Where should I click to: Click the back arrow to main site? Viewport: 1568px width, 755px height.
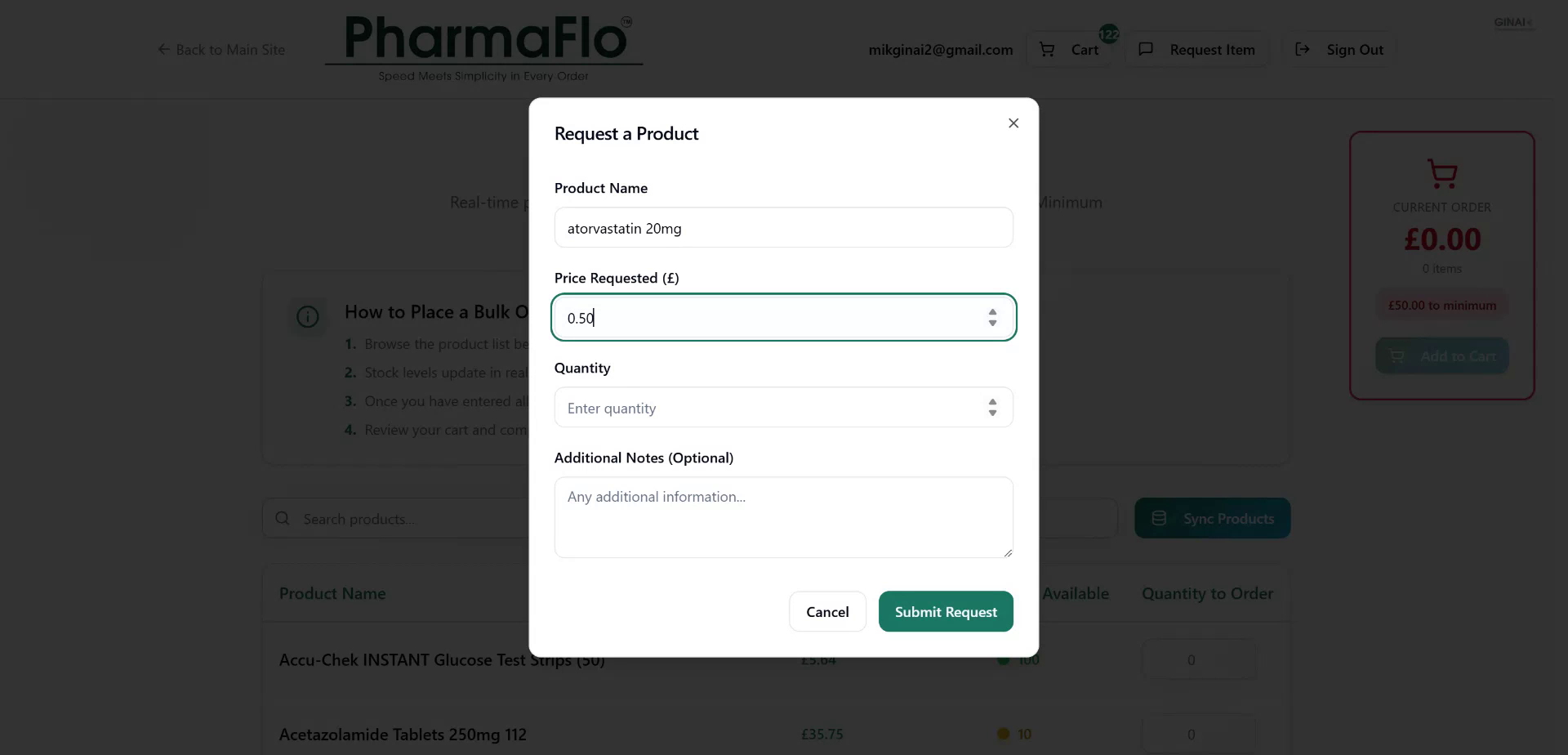[x=163, y=50]
